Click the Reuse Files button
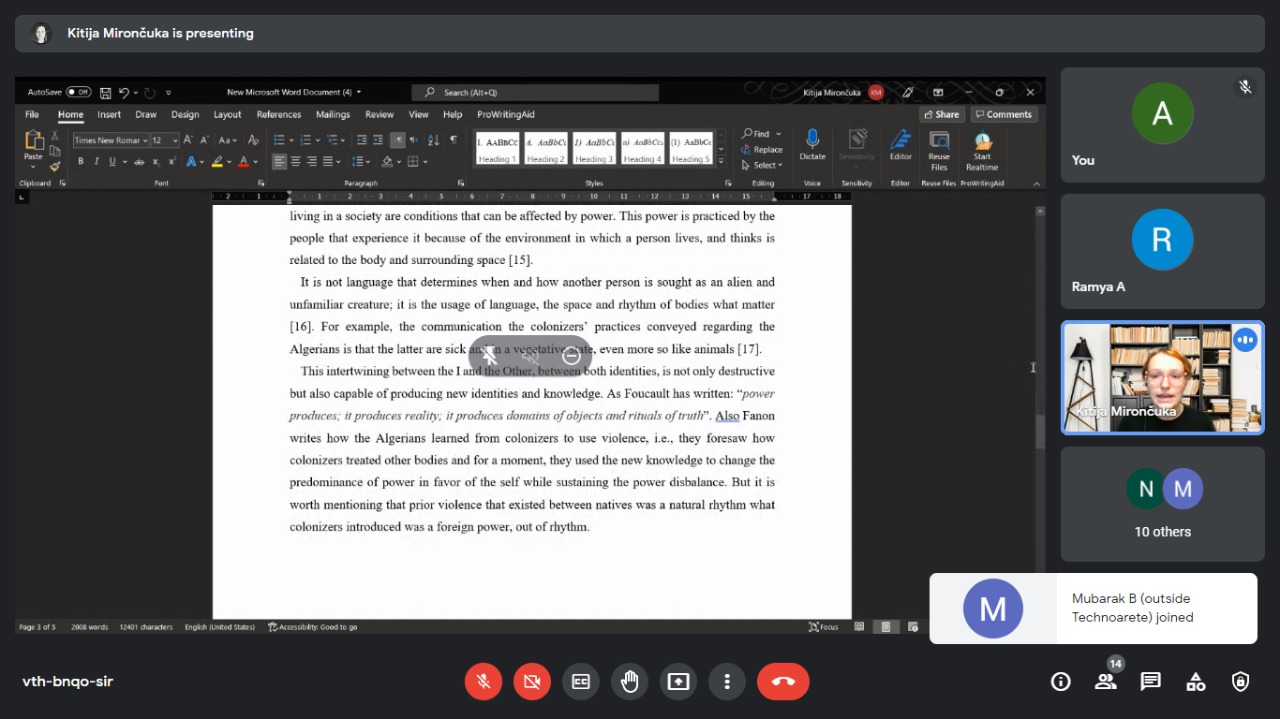 click(x=939, y=151)
